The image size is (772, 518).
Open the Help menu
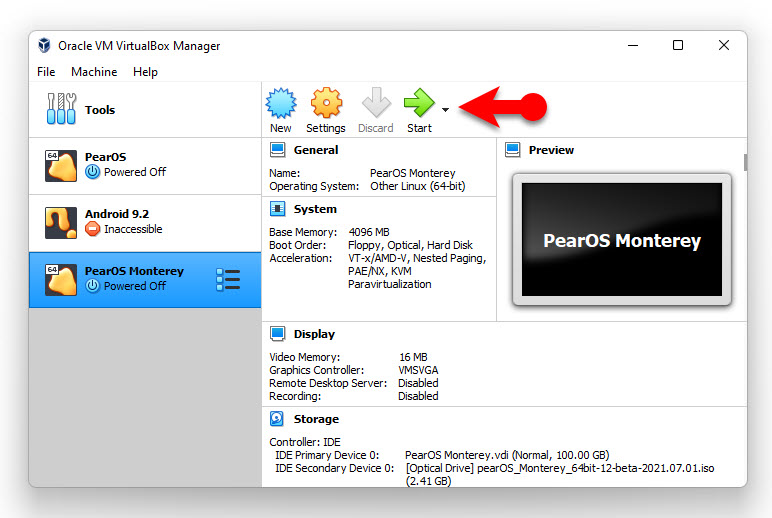point(145,72)
